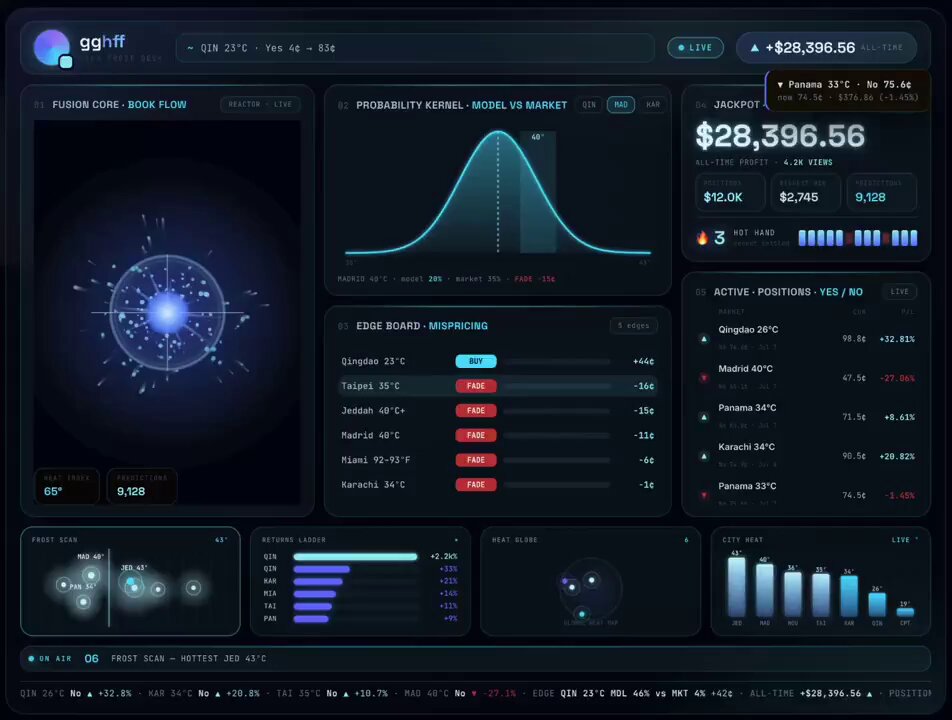Click the large $28,396.56 jackpot amount

(780, 136)
